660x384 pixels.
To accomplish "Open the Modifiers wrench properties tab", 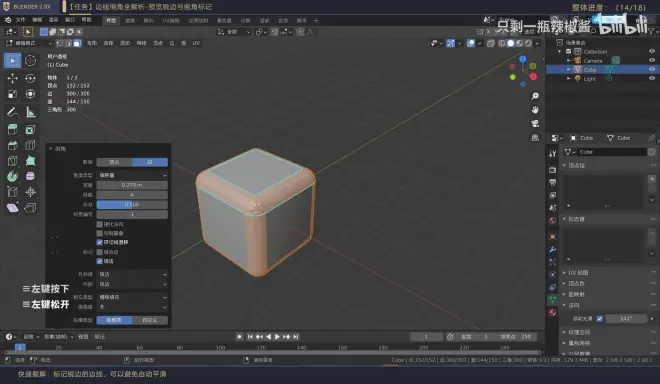I will click(x=552, y=249).
